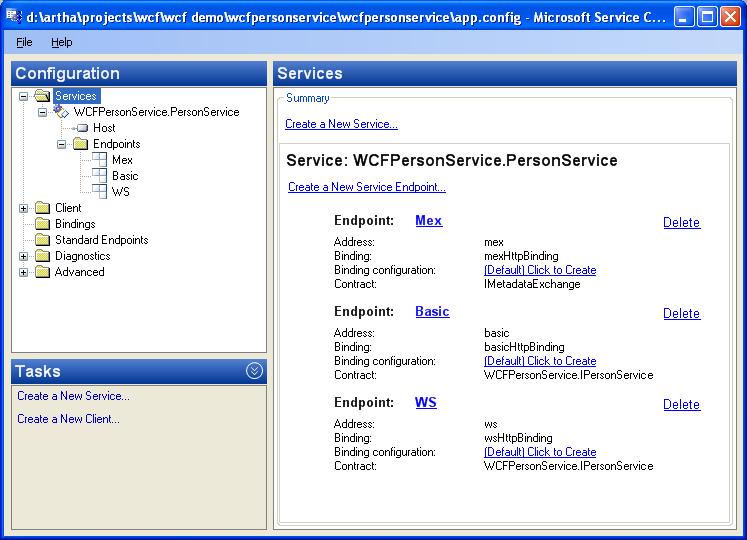
Task: Create binding configuration for Basic endpoint
Action: pyautogui.click(x=540, y=361)
